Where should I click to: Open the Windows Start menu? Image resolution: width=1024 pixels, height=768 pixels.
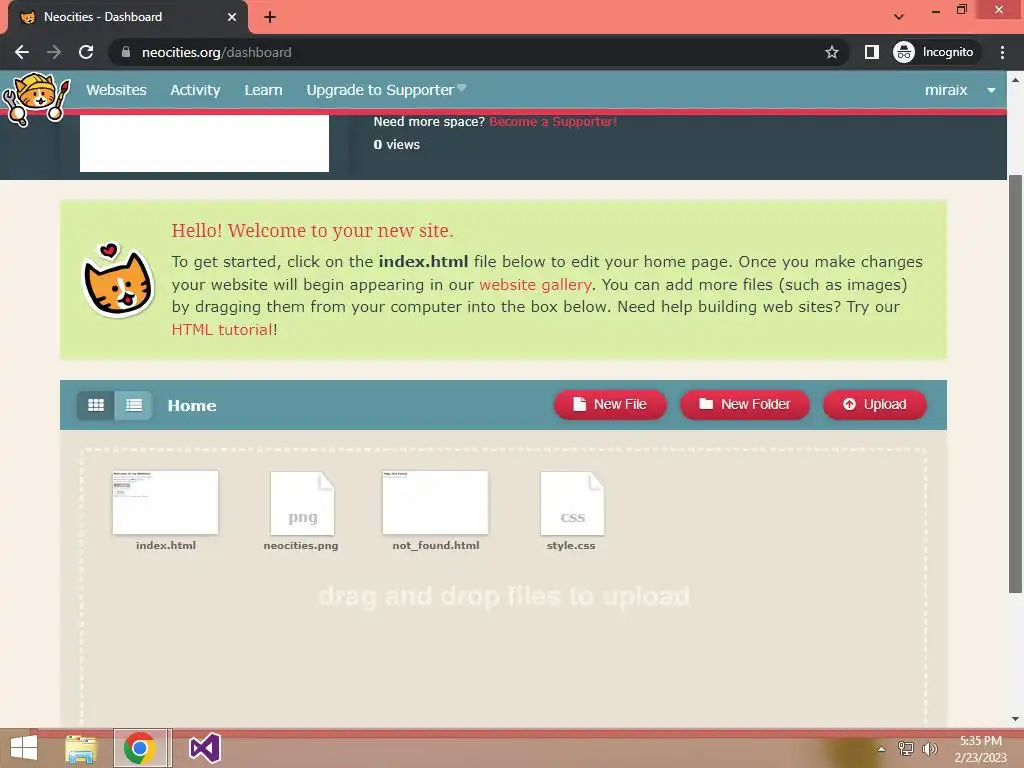[x=24, y=748]
